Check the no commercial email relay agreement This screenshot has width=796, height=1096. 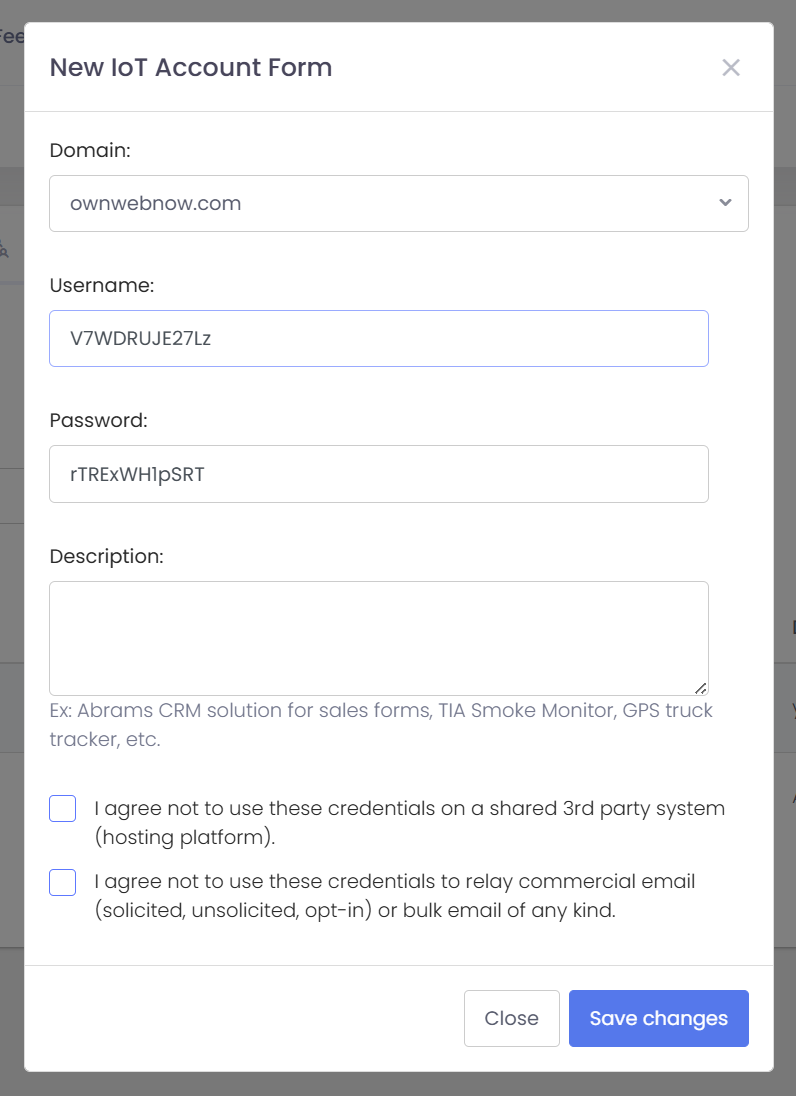(x=62, y=882)
